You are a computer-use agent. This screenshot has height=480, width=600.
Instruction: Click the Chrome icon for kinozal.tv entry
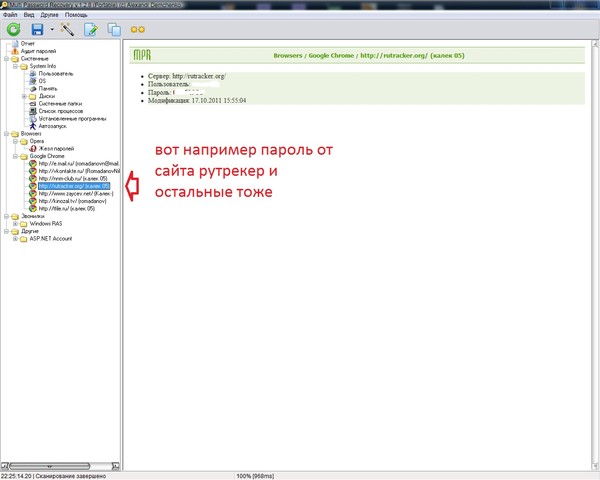33,201
